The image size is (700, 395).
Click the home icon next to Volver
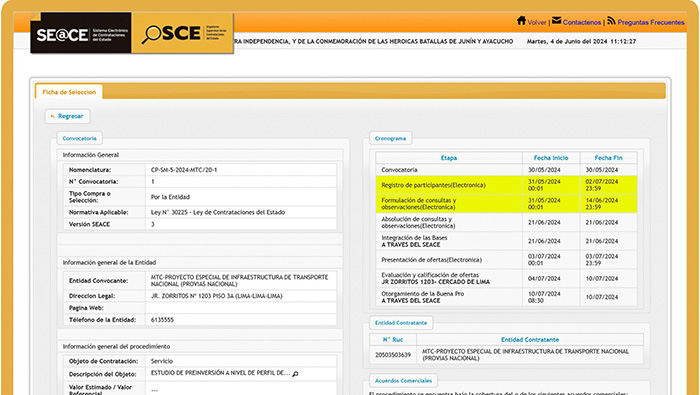point(521,21)
